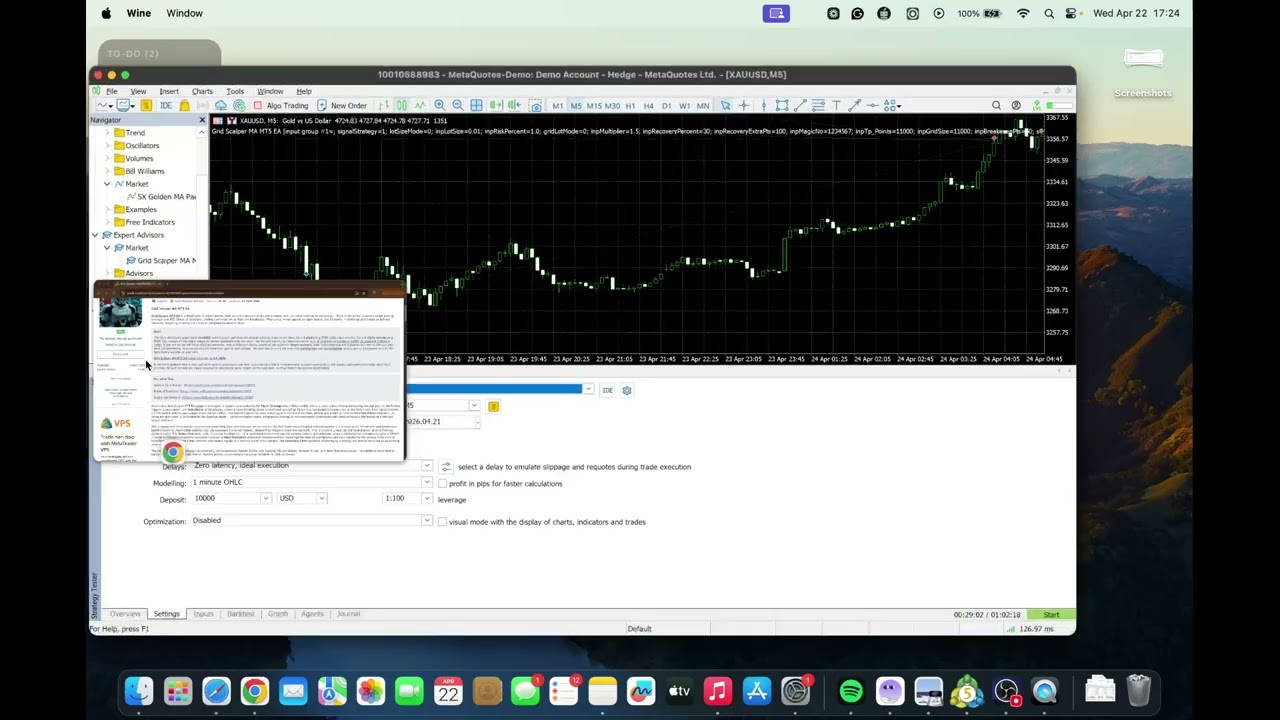
Task: Open the IDE MetaEditor toolbar icon
Action: 166,105
